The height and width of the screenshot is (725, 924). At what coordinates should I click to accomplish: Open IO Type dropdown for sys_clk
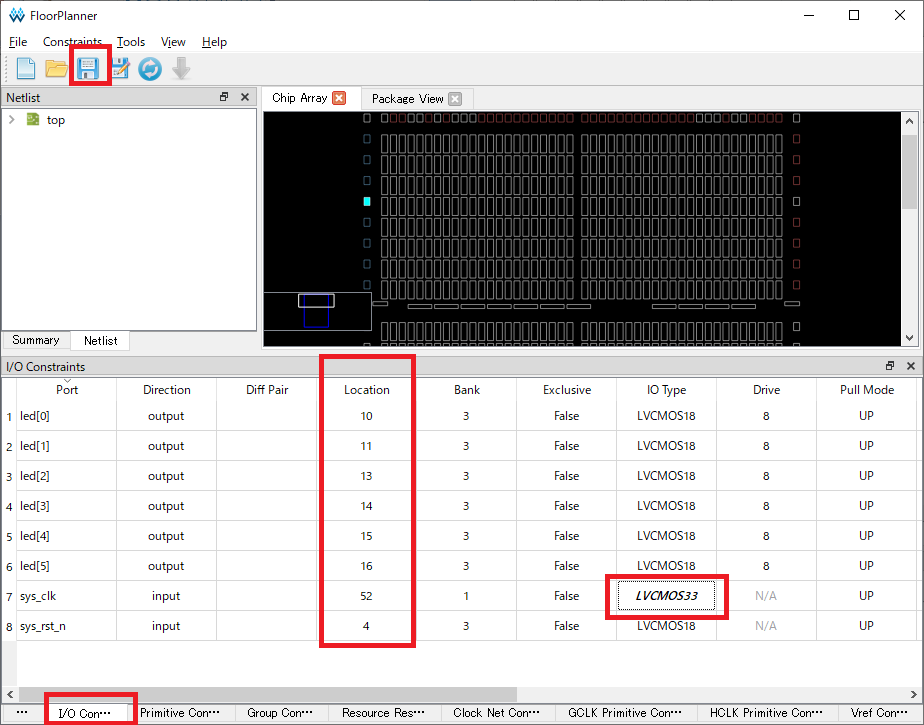tap(666, 596)
